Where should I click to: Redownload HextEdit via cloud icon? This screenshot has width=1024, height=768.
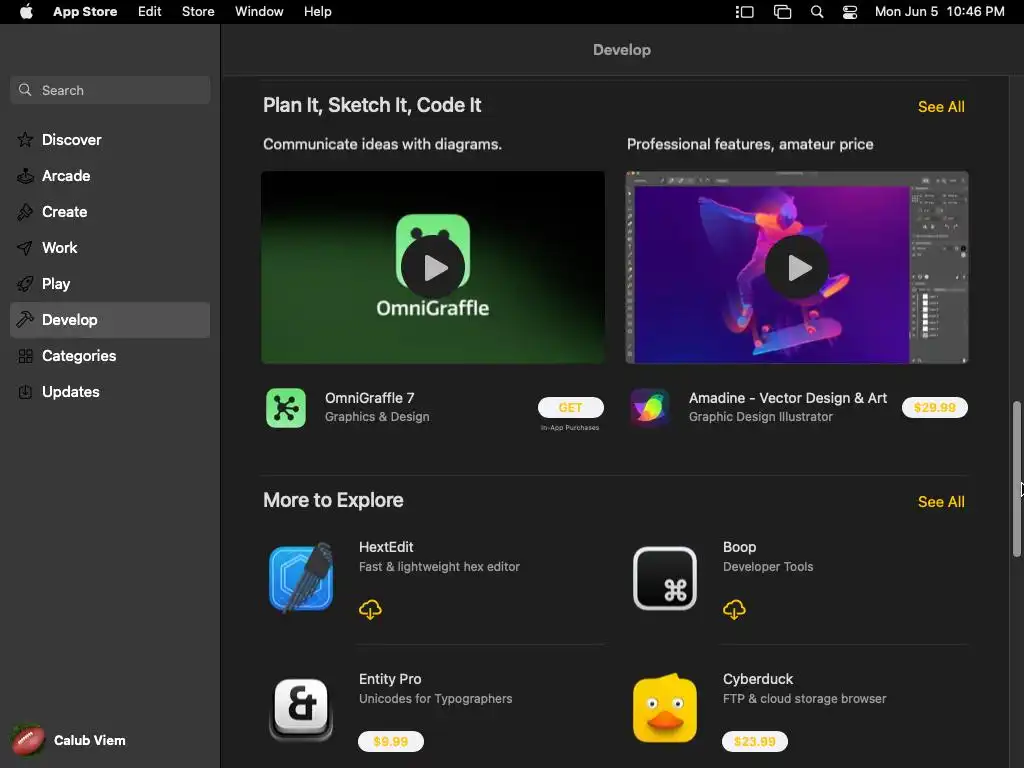(x=370, y=610)
